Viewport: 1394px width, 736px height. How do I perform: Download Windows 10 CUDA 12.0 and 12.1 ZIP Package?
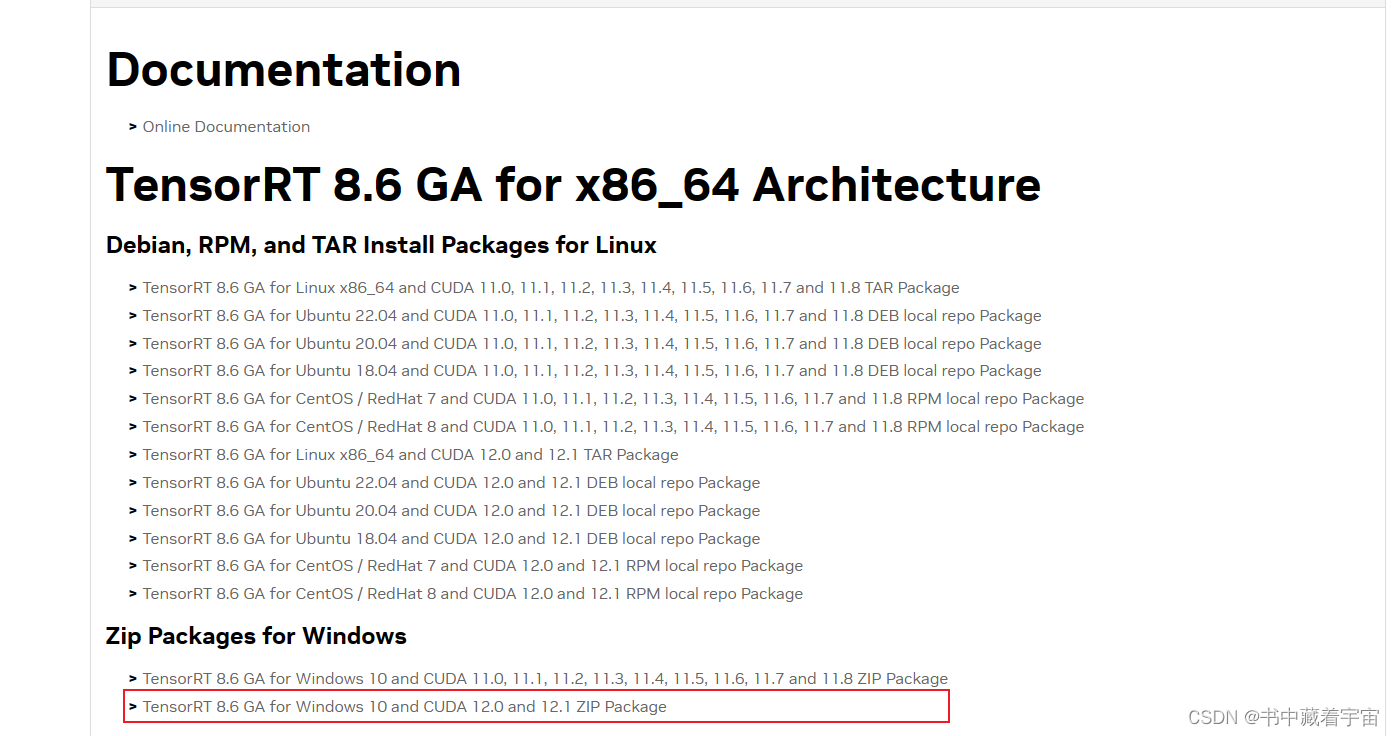(405, 707)
